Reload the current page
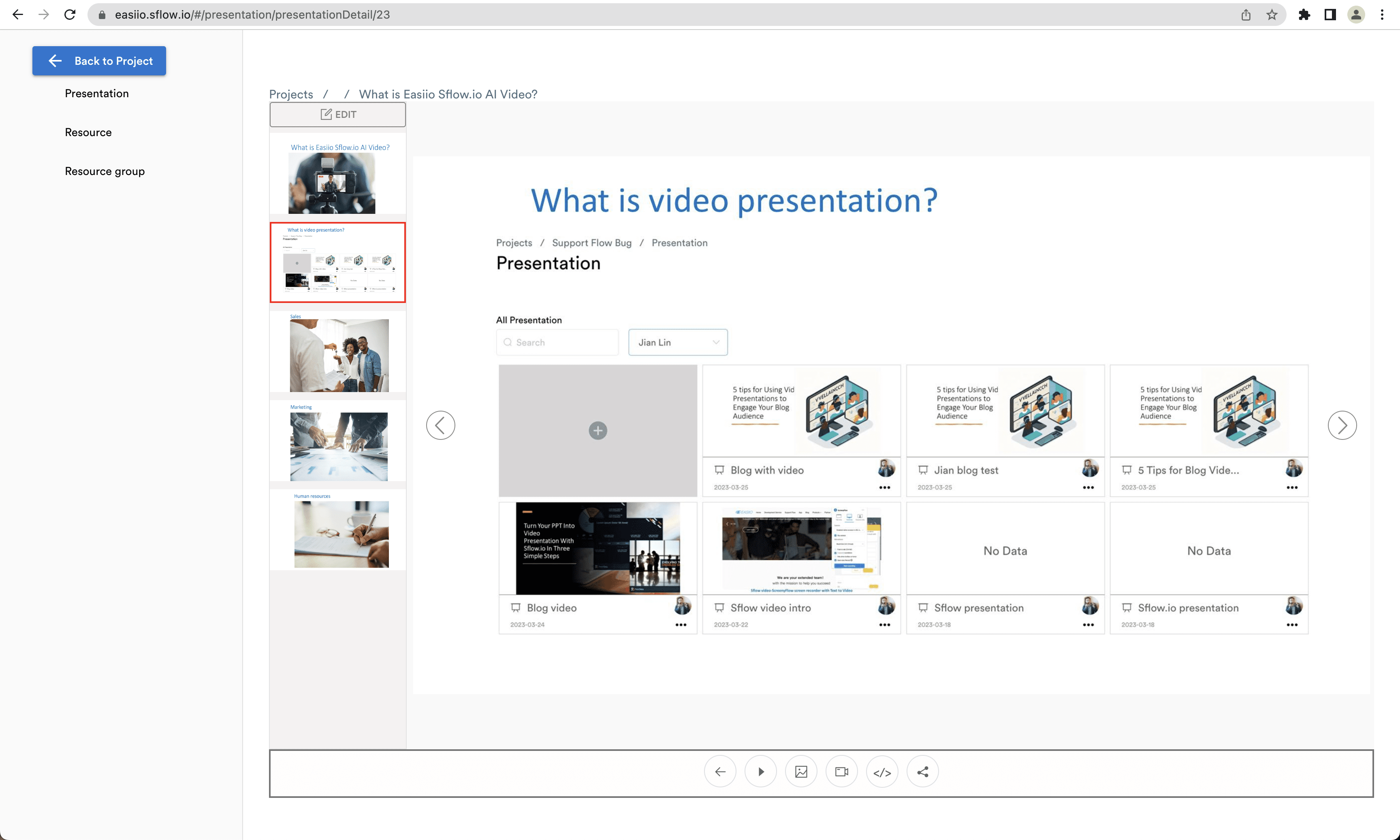The height and width of the screenshot is (840, 1400). pyautogui.click(x=70, y=15)
